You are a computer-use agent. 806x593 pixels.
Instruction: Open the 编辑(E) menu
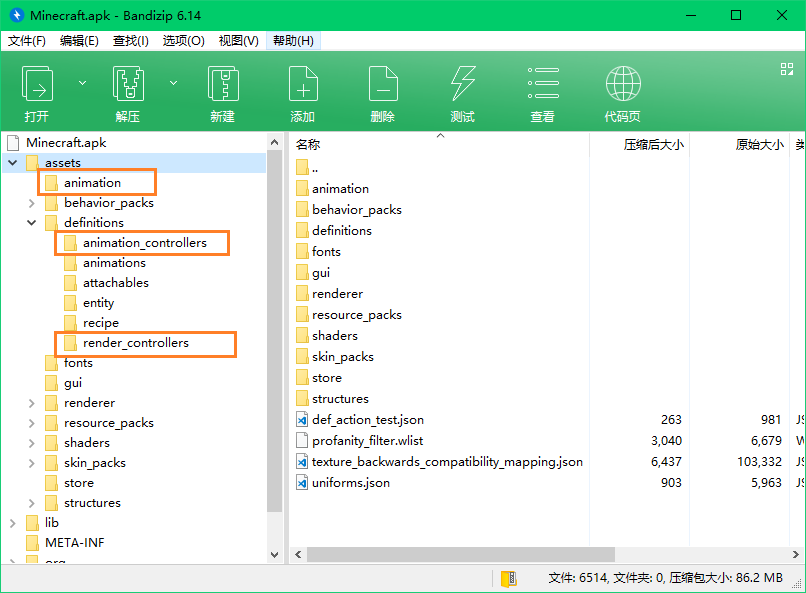[79, 41]
